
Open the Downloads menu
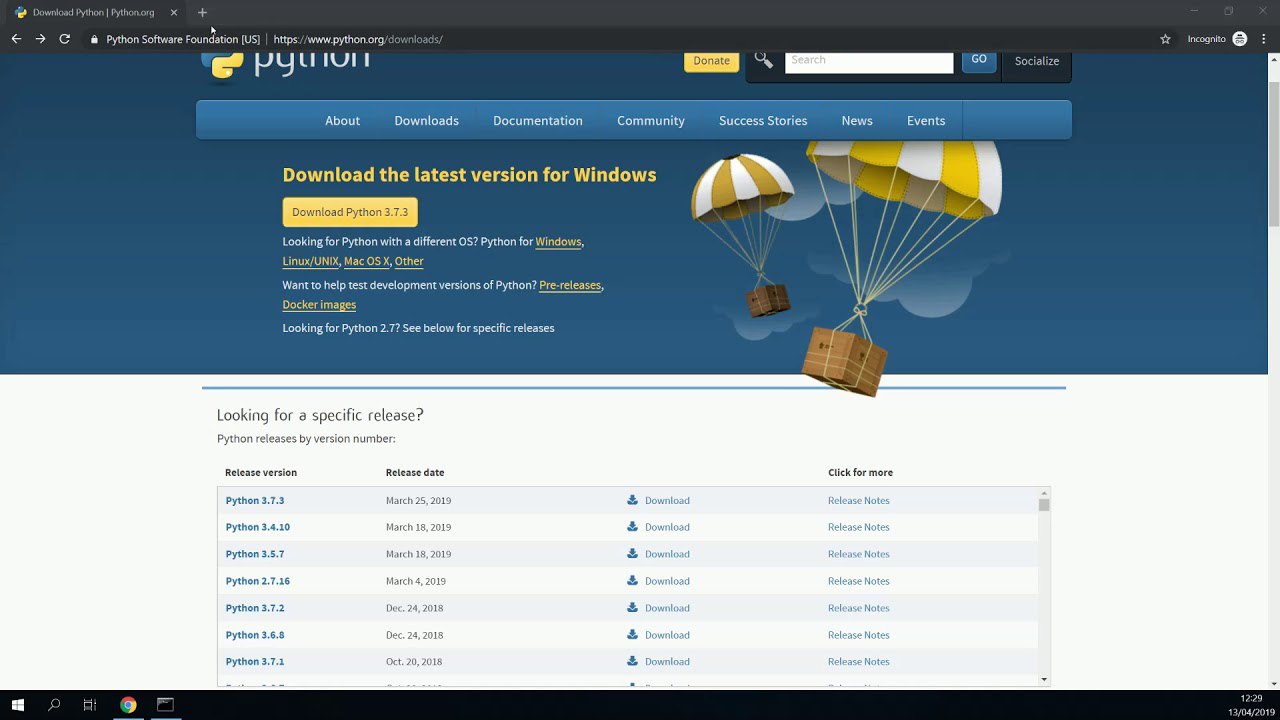click(426, 120)
